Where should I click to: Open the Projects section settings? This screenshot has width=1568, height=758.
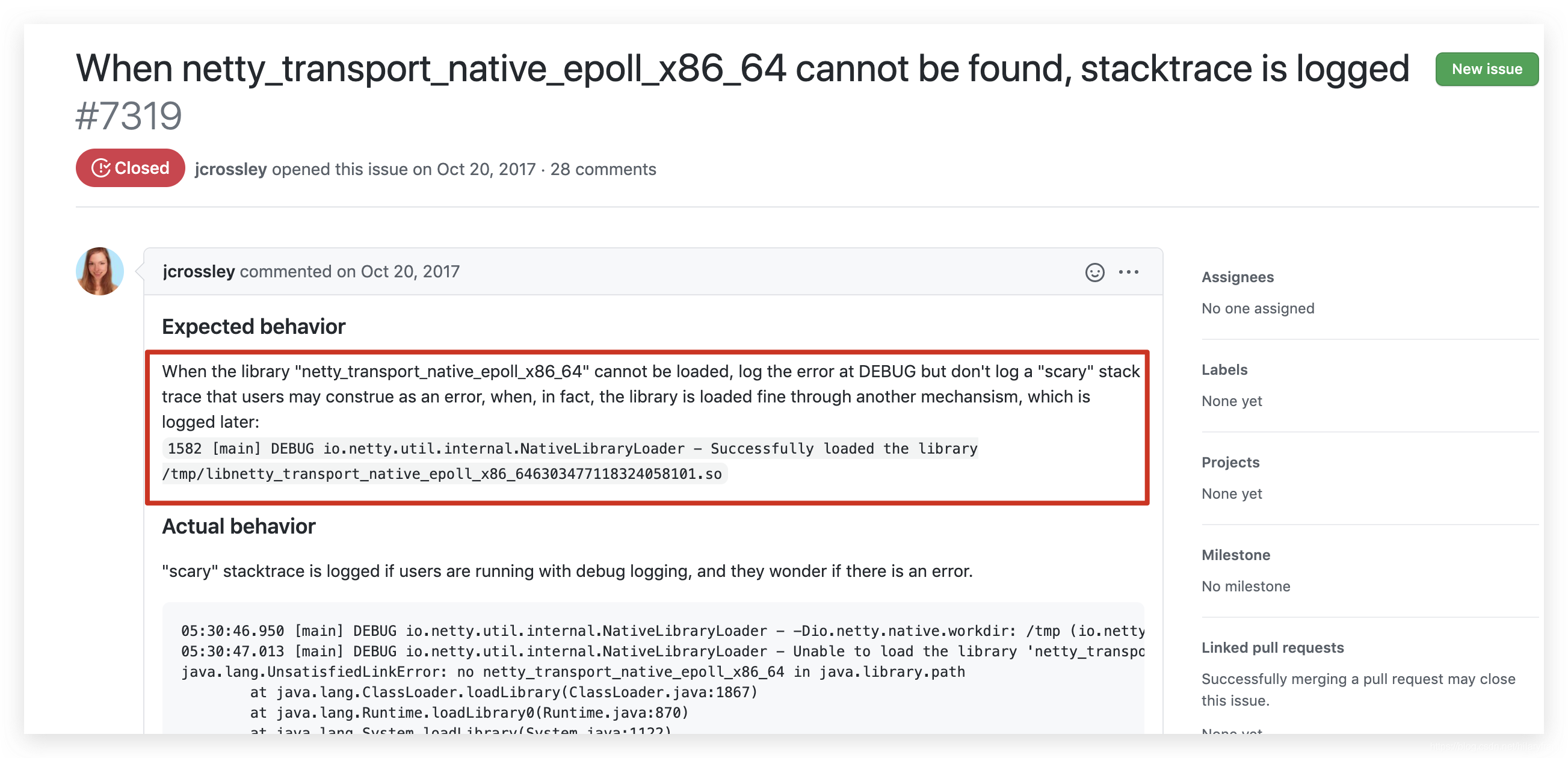coord(1230,463)
